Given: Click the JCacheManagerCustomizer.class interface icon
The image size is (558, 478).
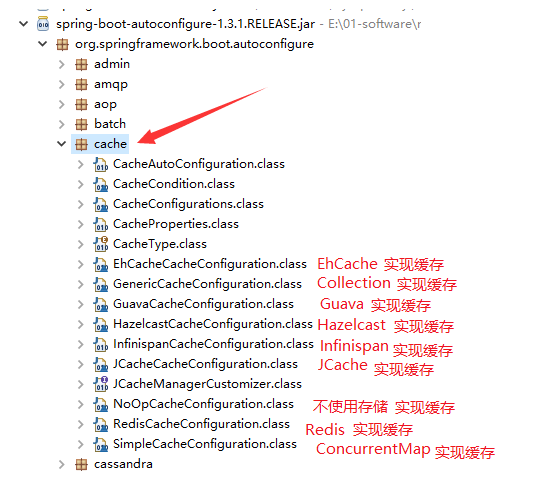Looking at the screenshot, I should 101,384.
